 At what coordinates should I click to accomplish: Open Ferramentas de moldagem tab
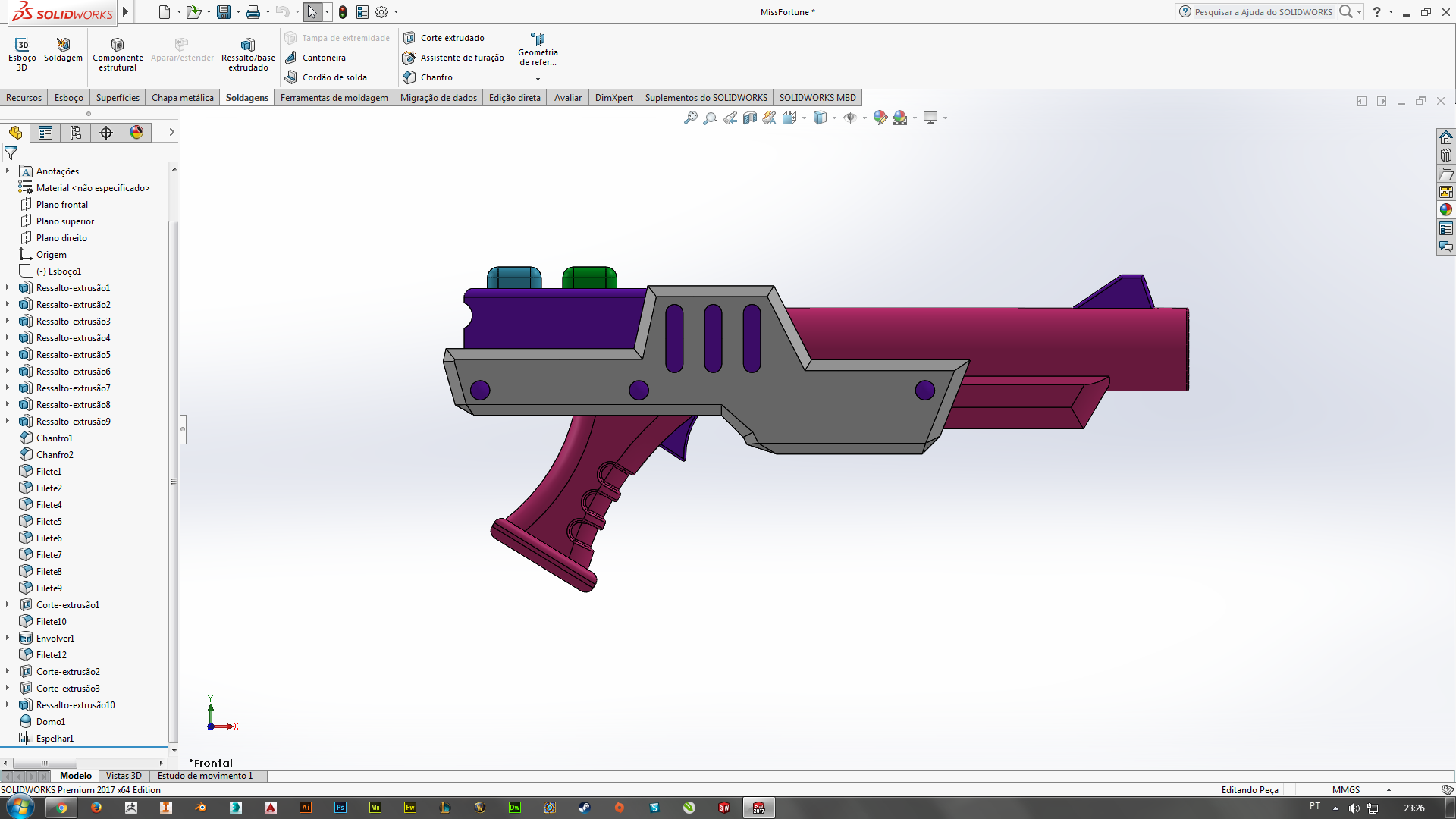(334, 98)
